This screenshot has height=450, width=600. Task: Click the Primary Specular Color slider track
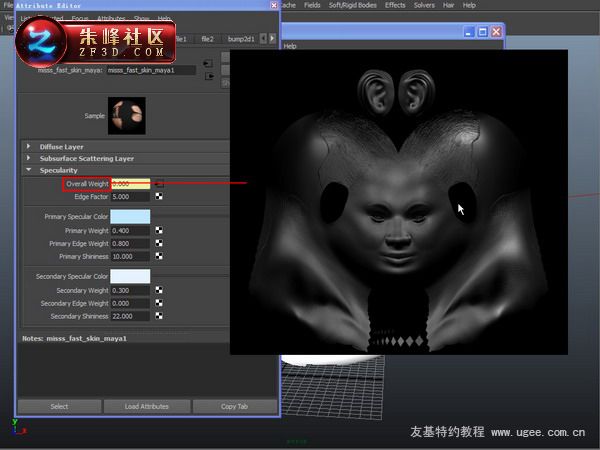[x=190, y=217]
